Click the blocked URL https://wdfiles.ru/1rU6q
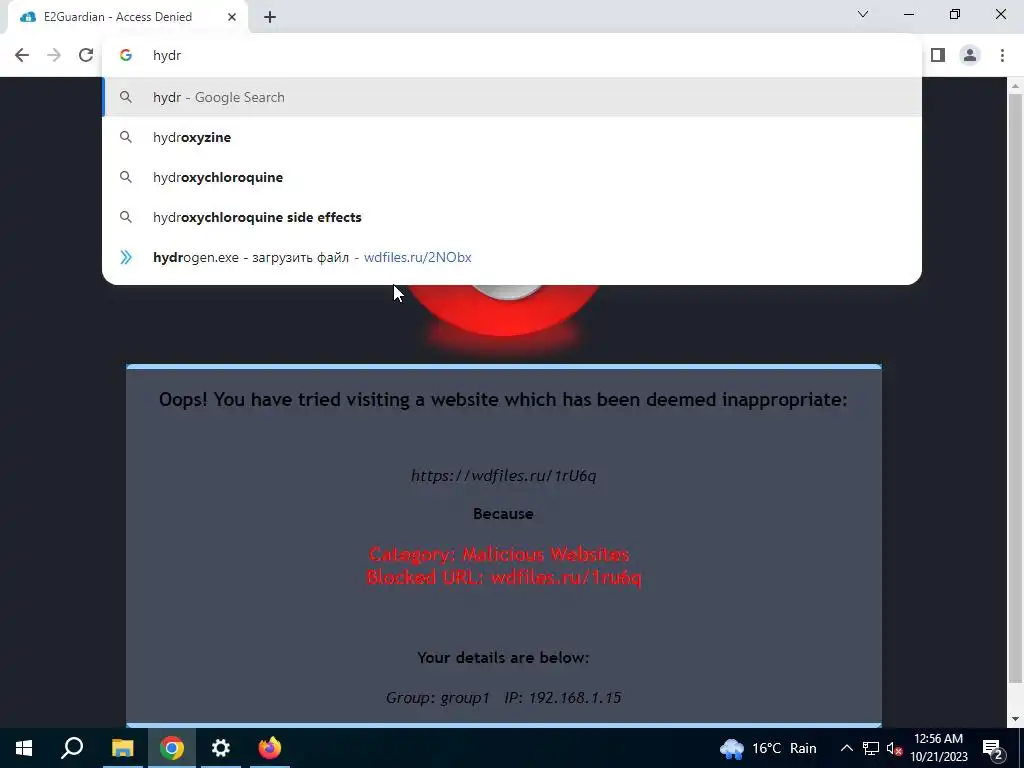This screenshot has width=1024, height=768. [x=504, y=475]
